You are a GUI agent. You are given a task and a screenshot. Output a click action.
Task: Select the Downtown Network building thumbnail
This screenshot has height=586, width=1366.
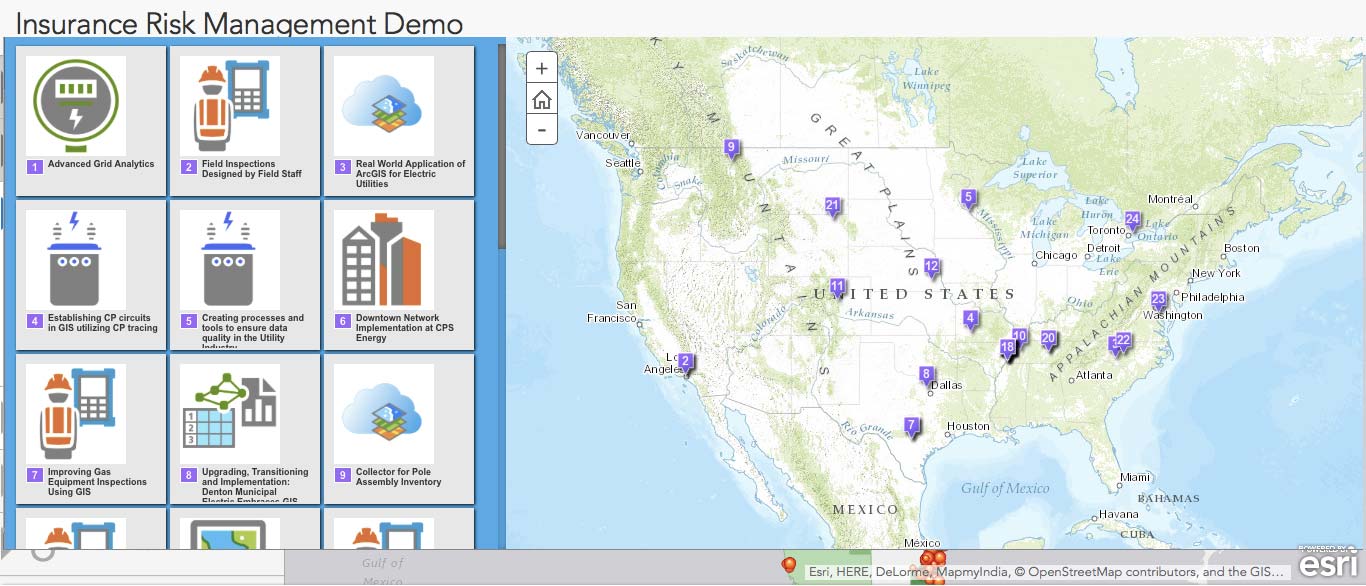coord(384,259)
